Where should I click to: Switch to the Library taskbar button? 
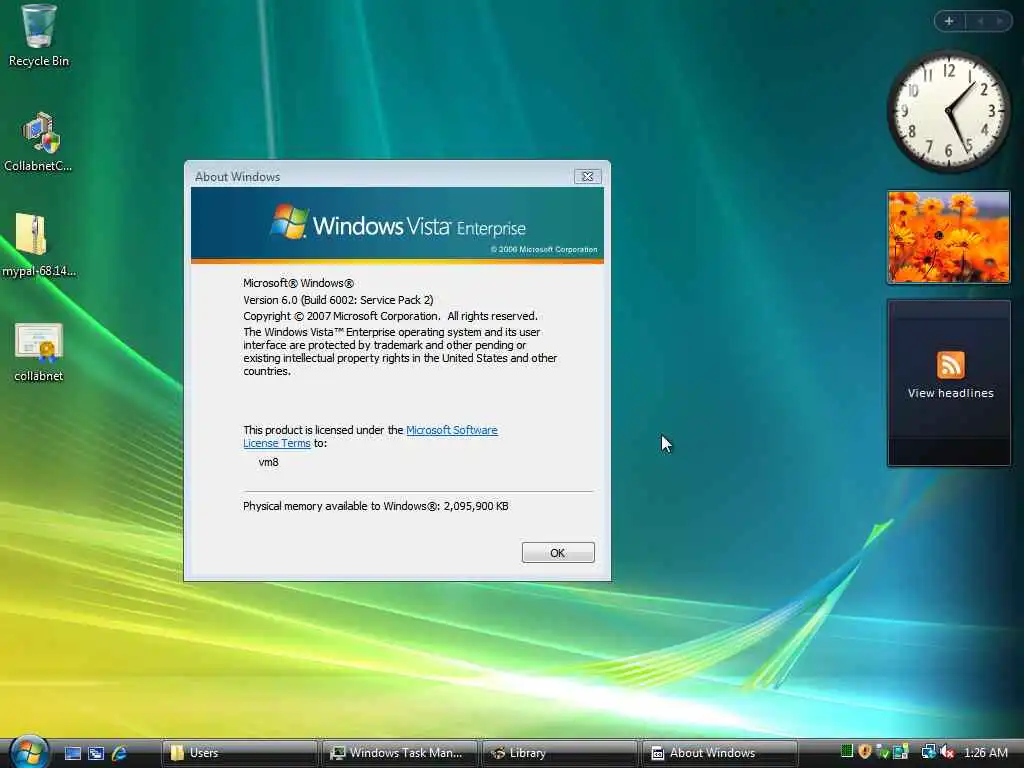559,753
